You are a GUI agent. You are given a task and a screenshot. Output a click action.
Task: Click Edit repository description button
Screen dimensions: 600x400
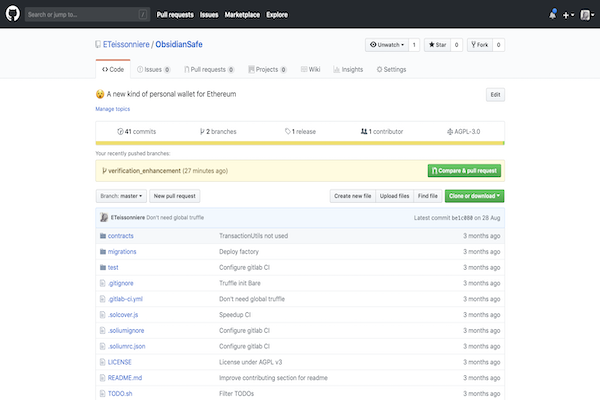[495, 95]
